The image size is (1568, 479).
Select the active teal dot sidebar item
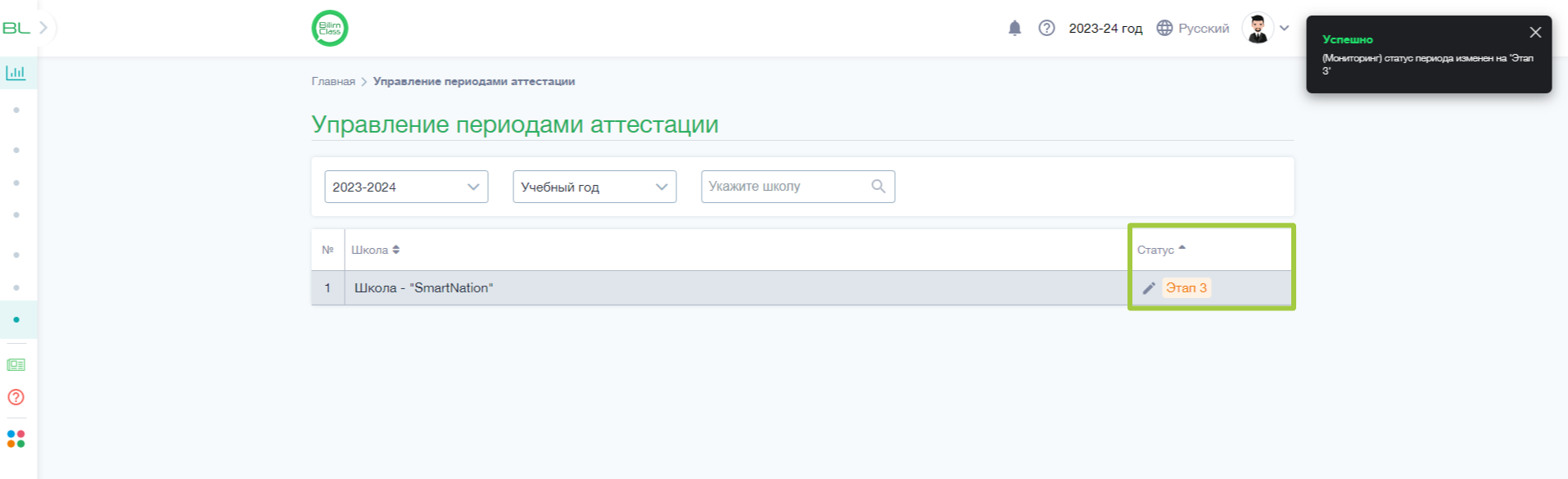[x=16, y=319]
